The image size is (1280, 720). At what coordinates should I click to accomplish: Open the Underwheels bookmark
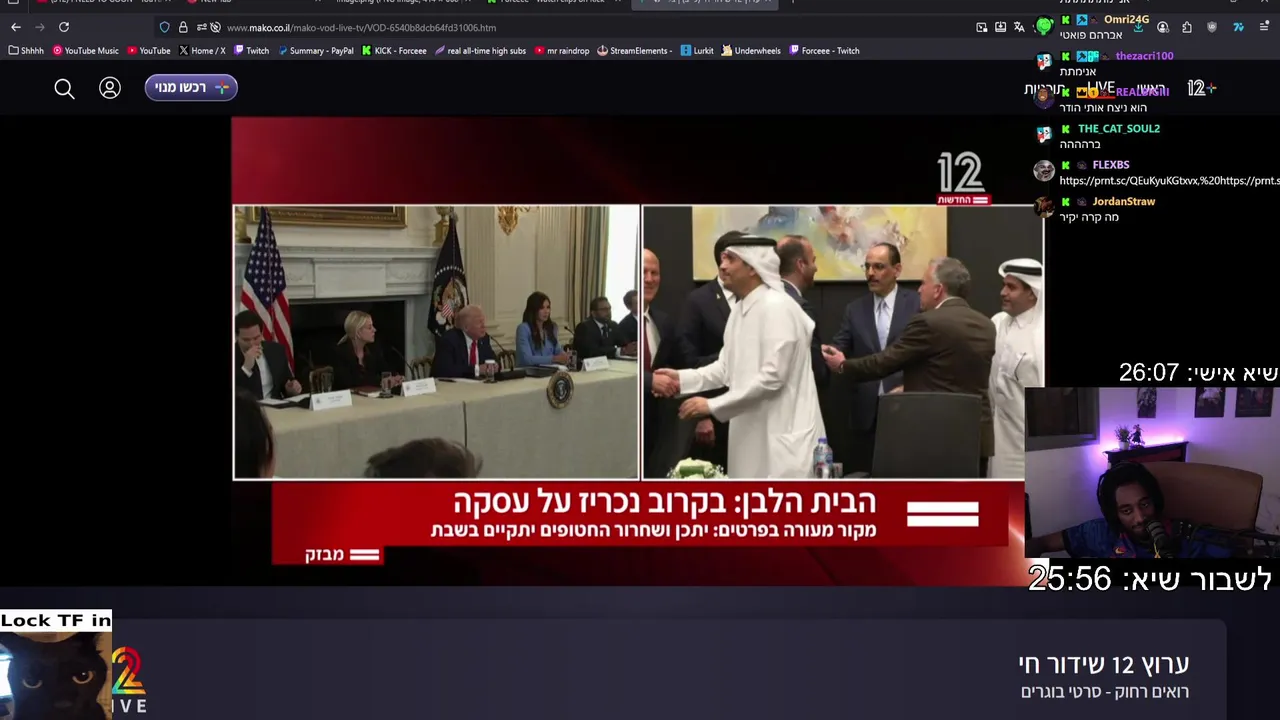pyautogui.click(x=751, y=50)
